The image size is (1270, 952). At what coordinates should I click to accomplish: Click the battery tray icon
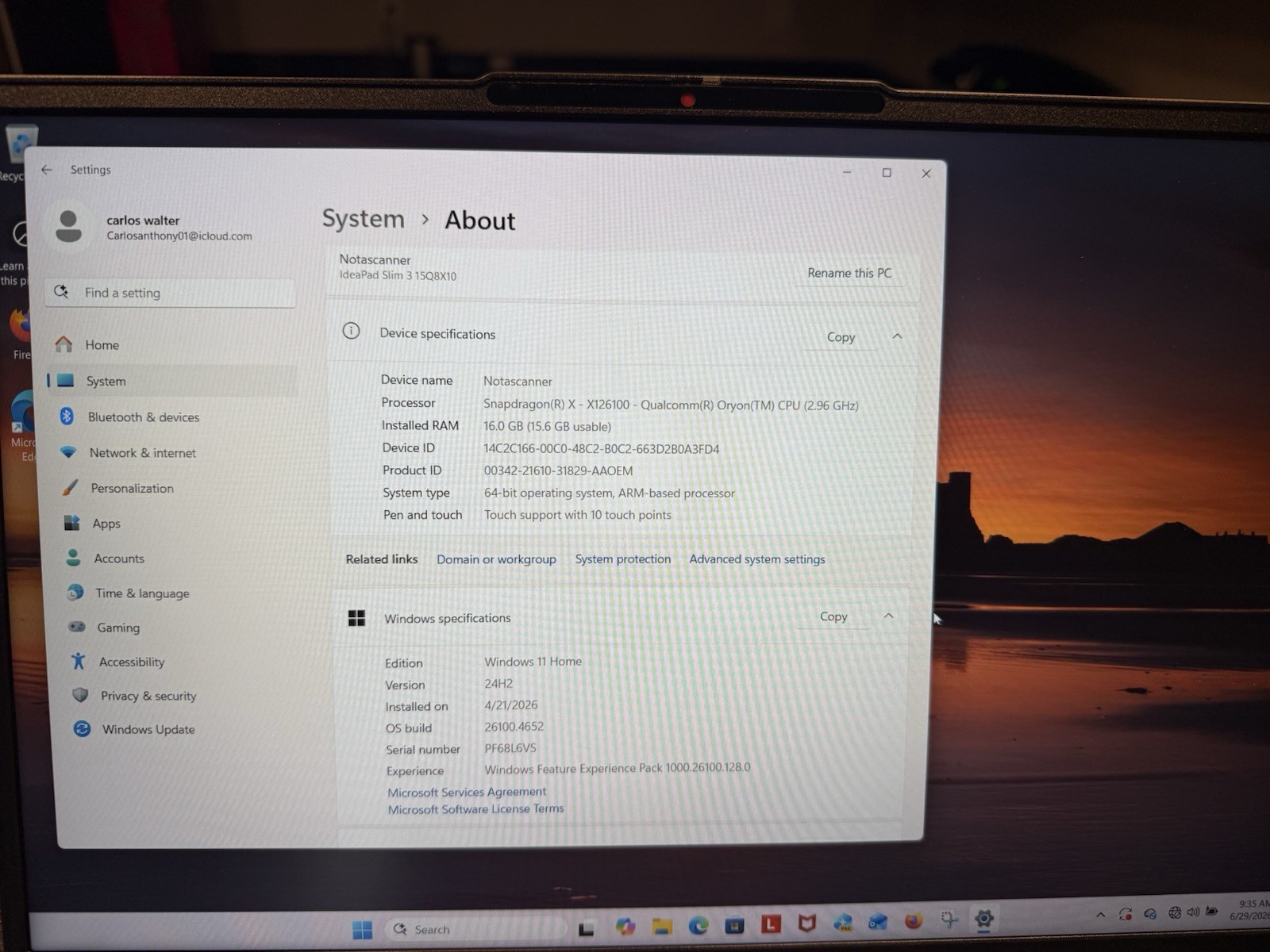click(x=1212, y=912)
